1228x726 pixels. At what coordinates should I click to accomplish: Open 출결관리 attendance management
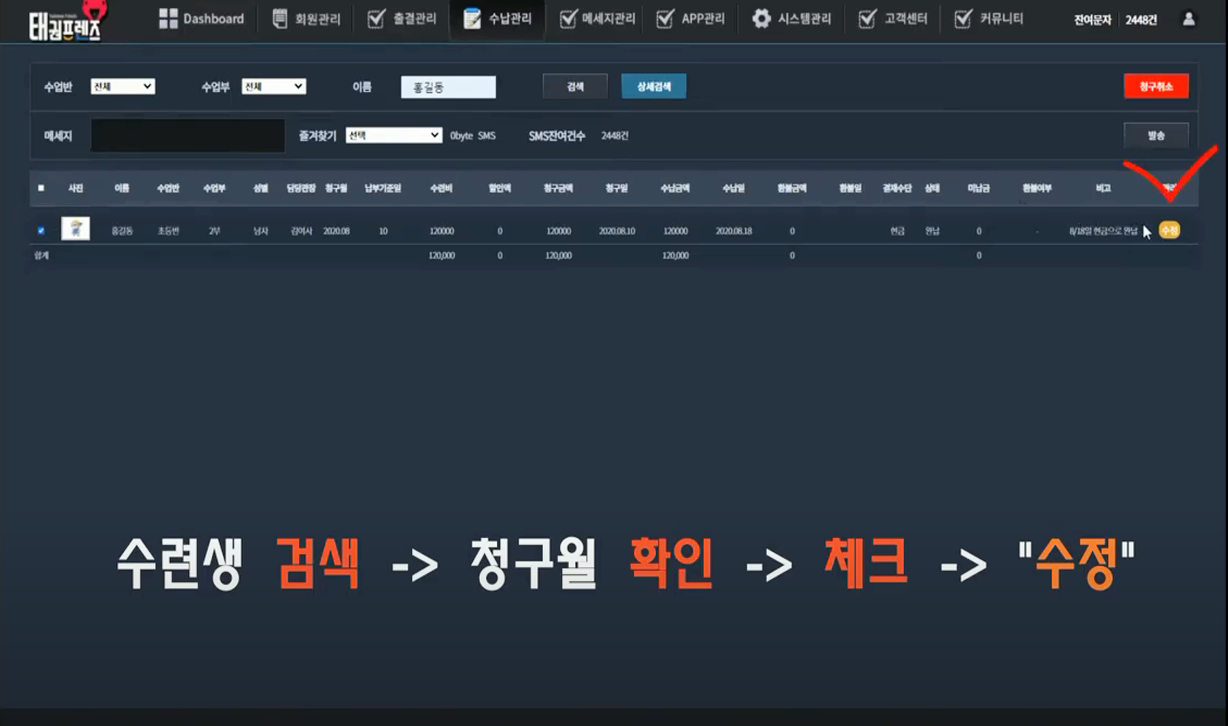coord(402,19)
